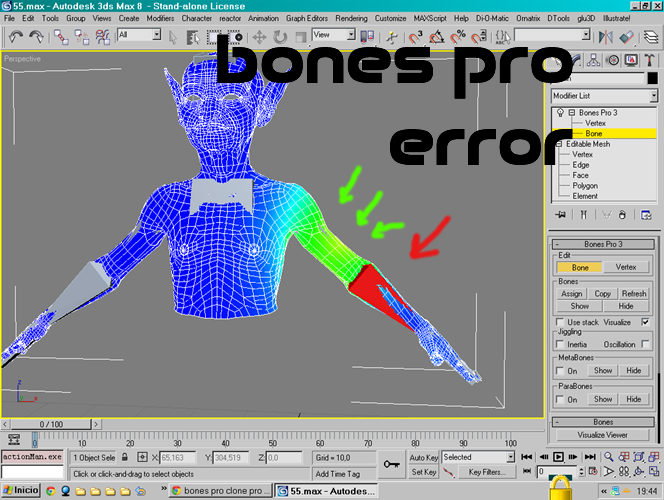Toggle Spinner Snap

pyautogui.click(x=479, y=37)
